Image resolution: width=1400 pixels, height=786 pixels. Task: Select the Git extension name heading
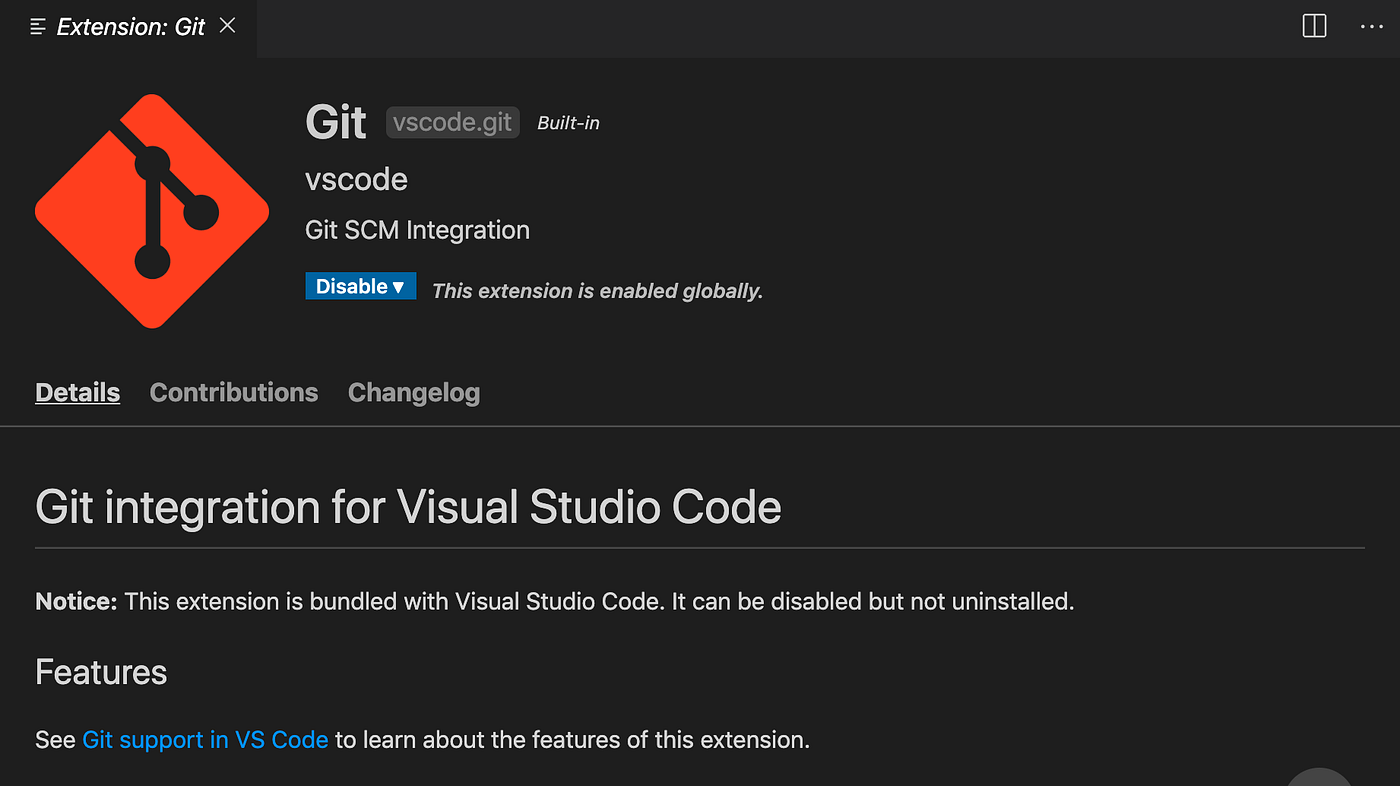[336, 121]
